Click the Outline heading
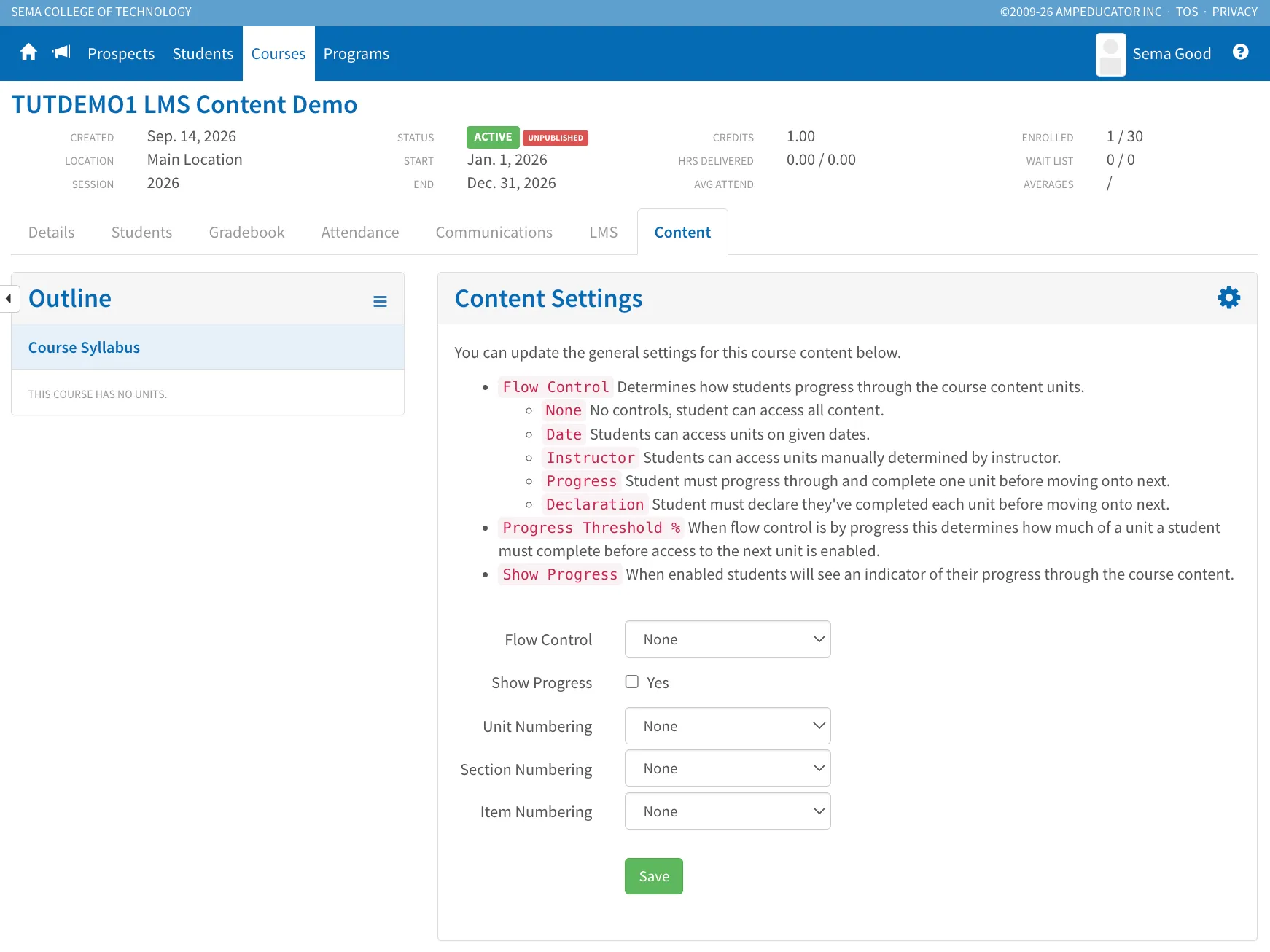 pos(70,299)
